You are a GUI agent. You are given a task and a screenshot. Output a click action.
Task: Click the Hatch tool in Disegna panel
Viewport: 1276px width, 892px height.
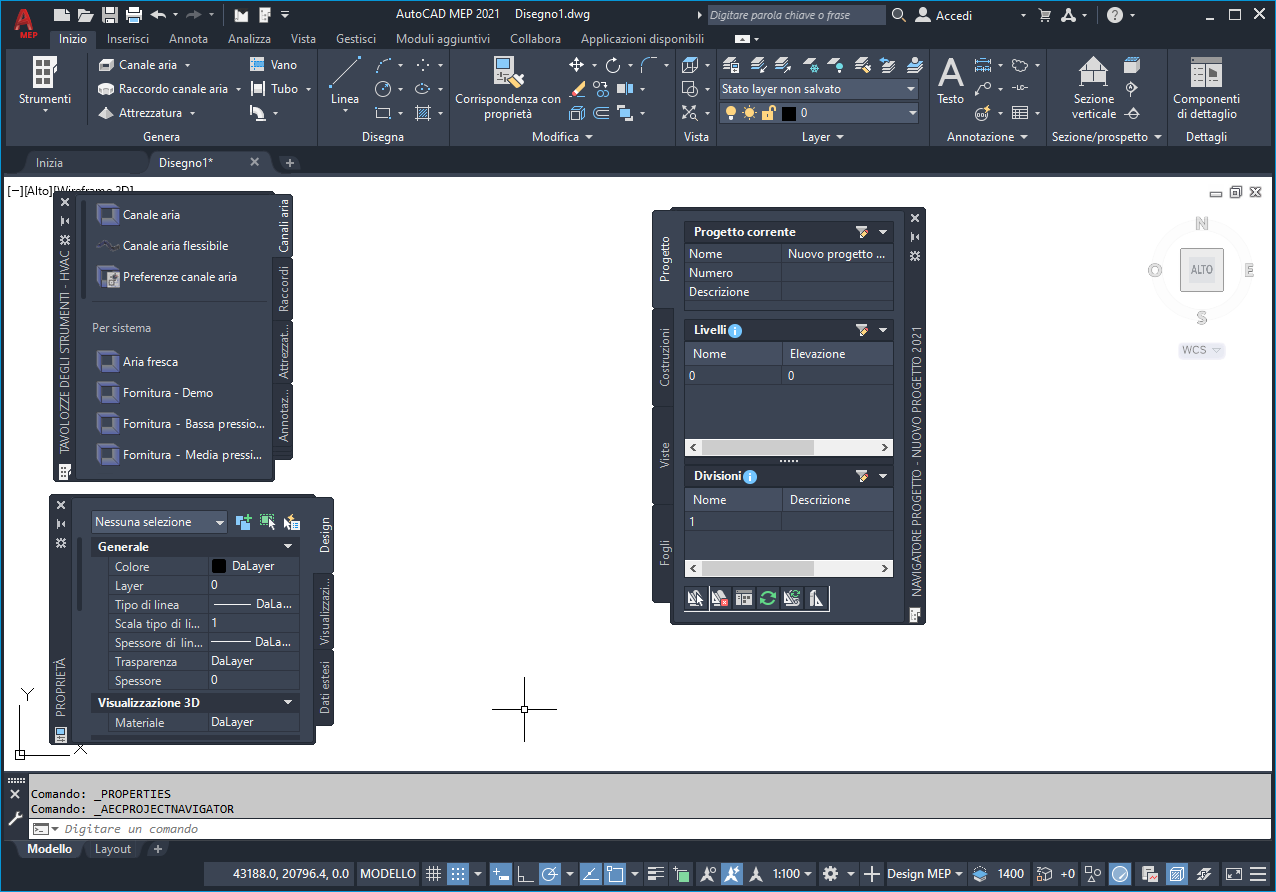[423, 113]
